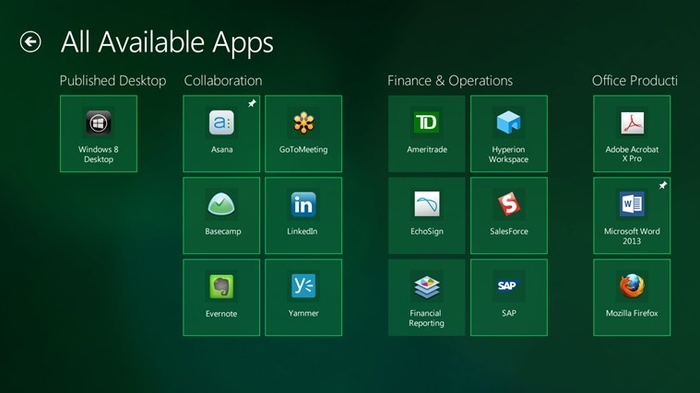Launch the Financial Reporting app

[426, 297]
